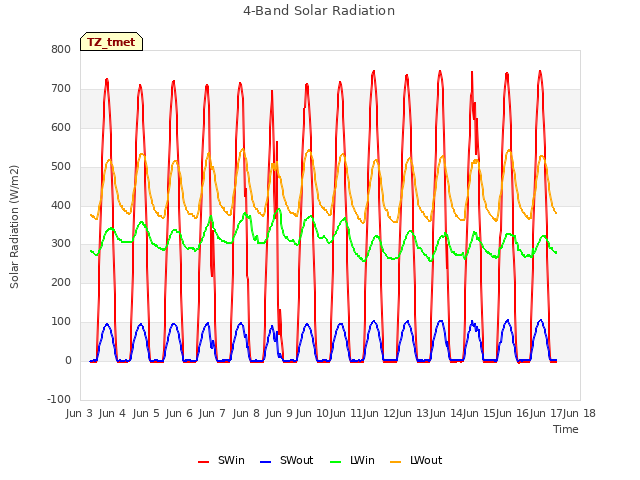Click the Jun 5 x-axis tick label

146,413
